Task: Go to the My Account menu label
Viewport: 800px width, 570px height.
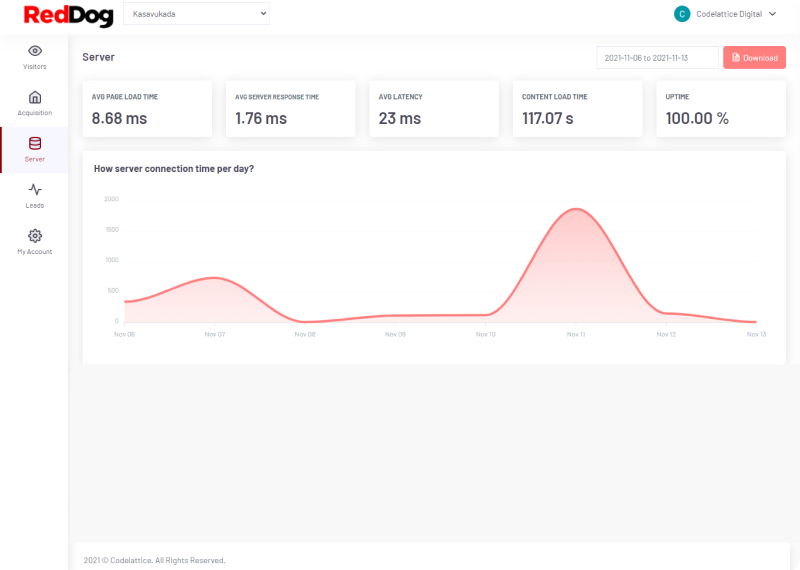Action: tap(35, 252)
